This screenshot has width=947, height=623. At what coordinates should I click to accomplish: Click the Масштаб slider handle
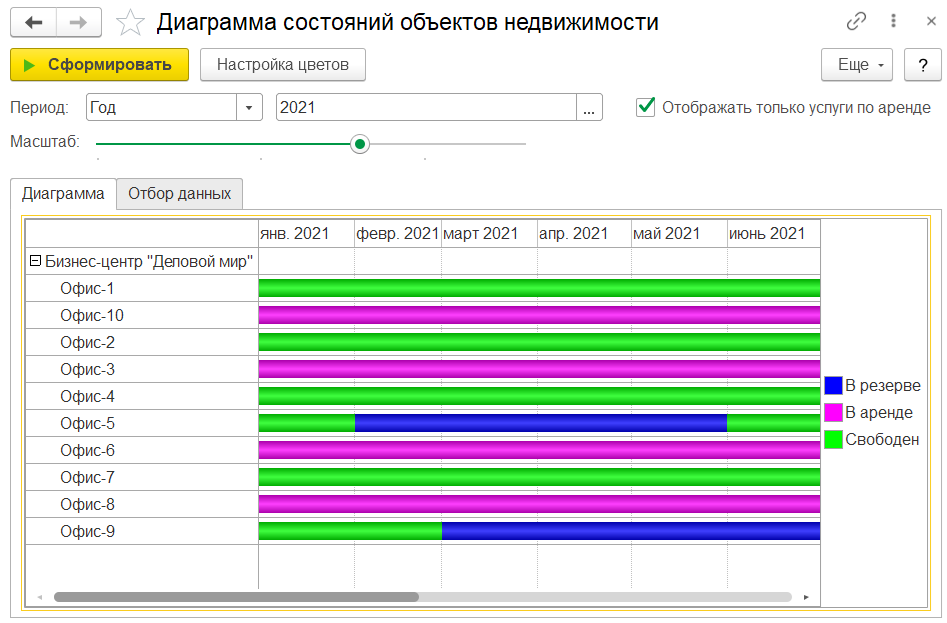[x=360, y=144]
